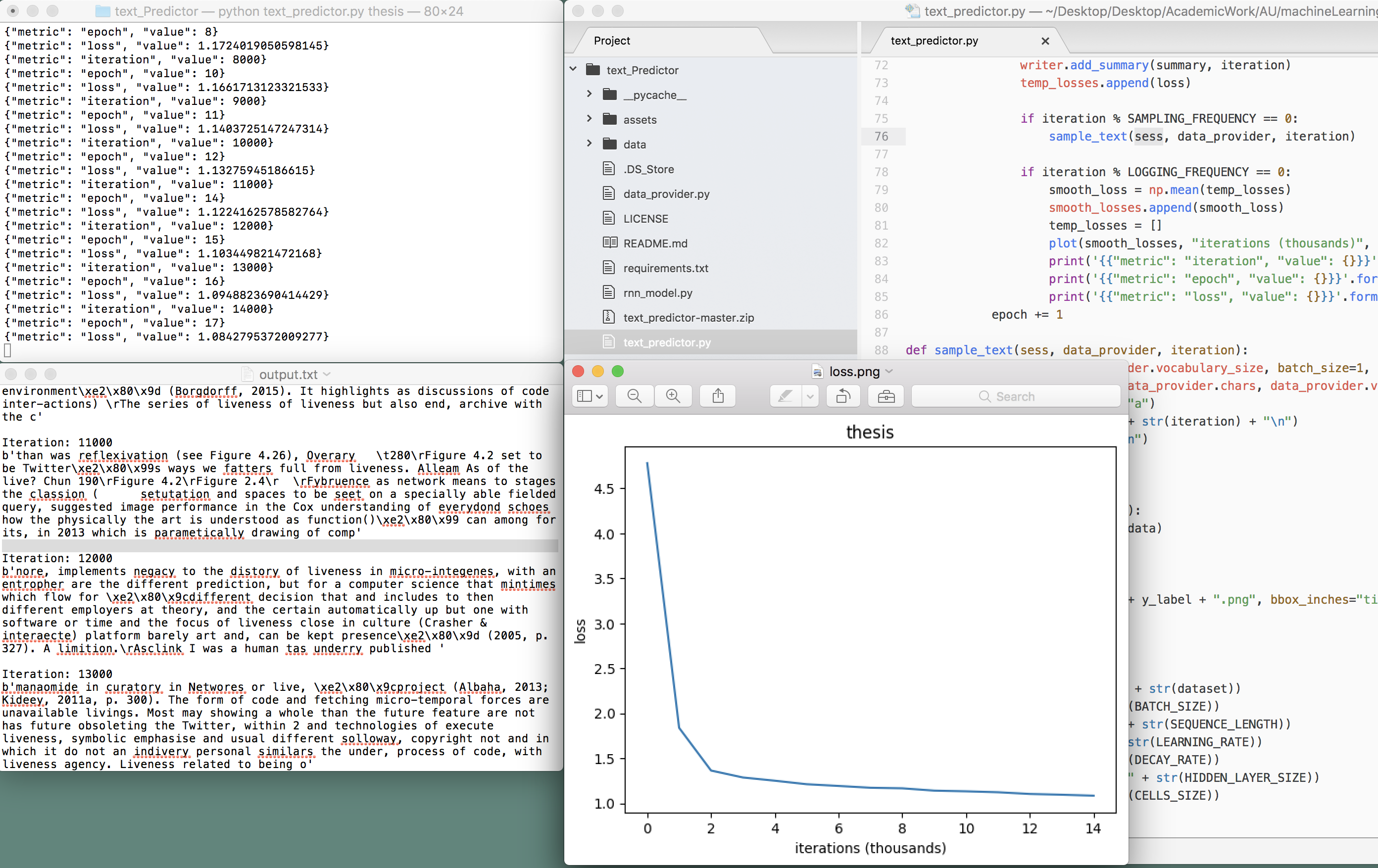Expand the assets folder

(589, 118)
